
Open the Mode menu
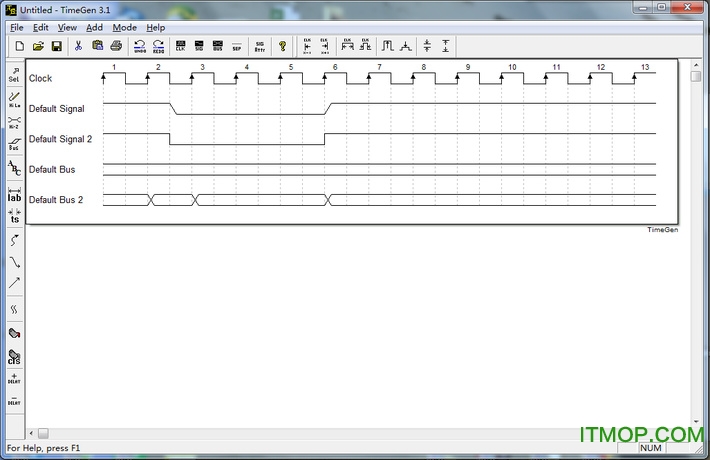pyautogui.click(x=125, y=28)
